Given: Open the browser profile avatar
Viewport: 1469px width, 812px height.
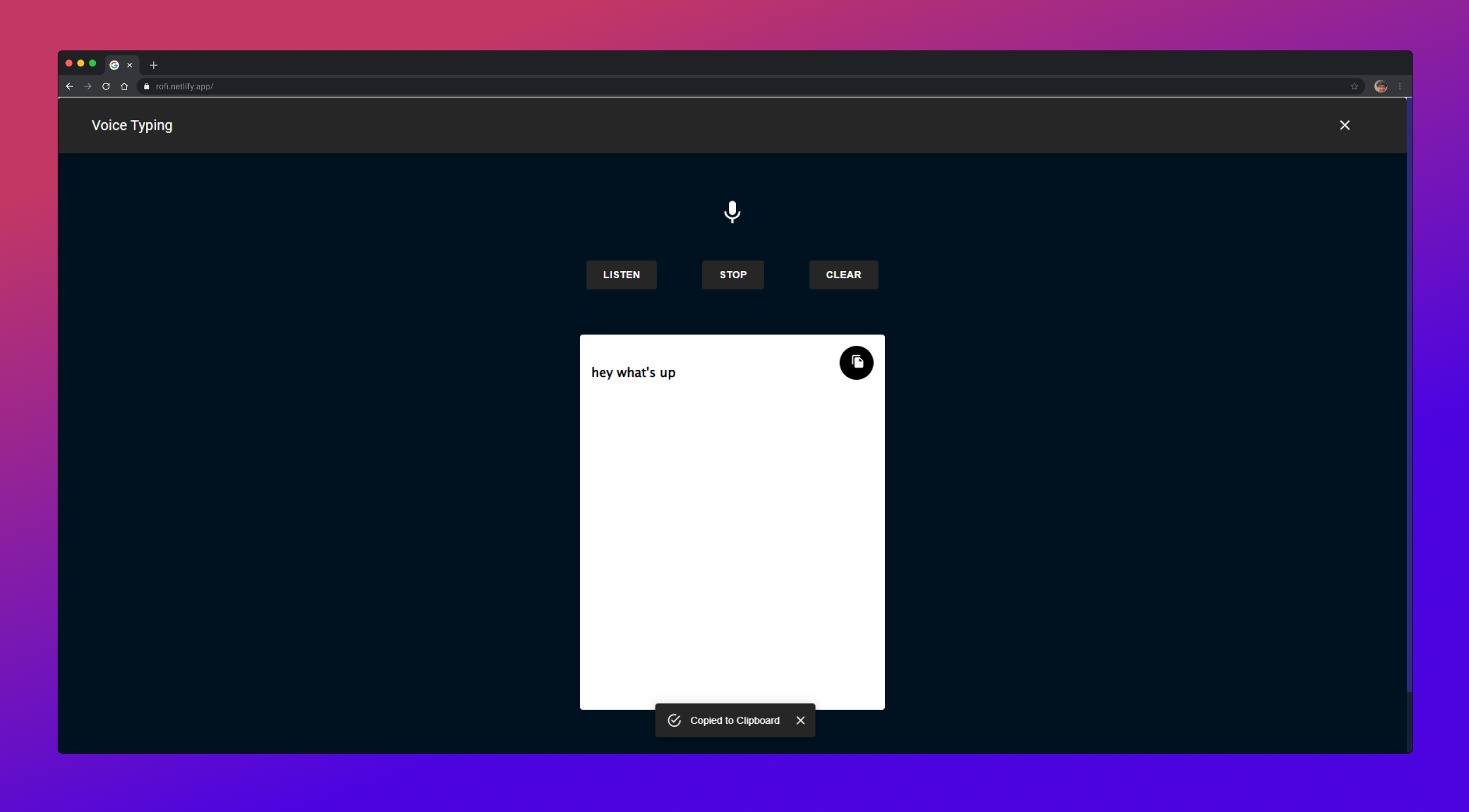Looking at the screenshot, I should tap(1380, 86).
